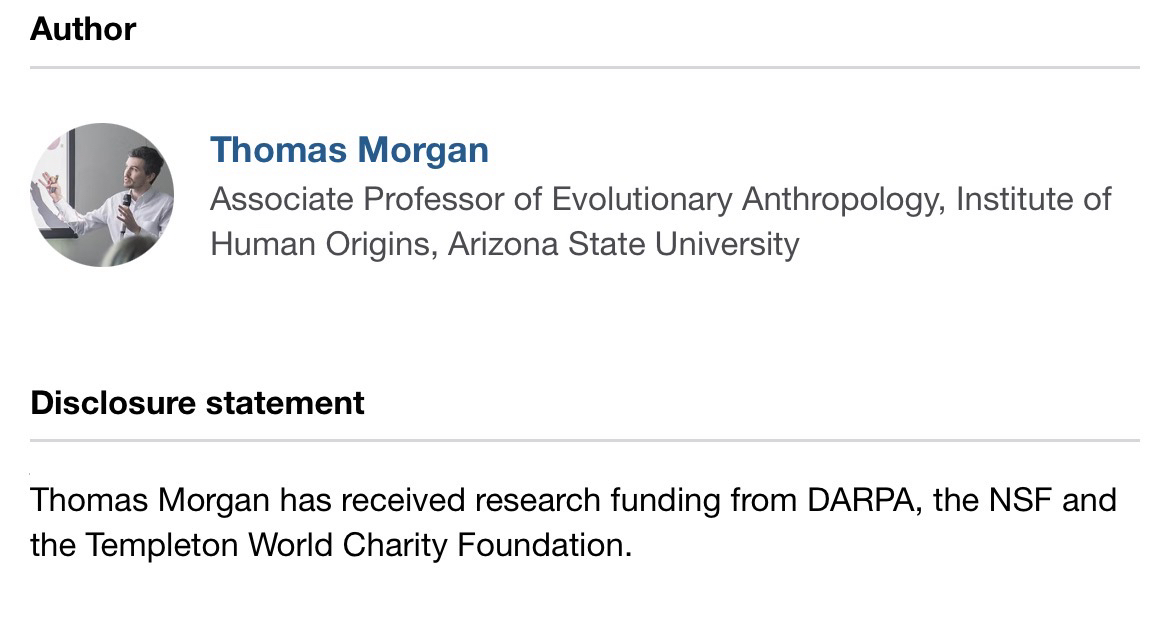Image resolution: width=1170 pixels, height=617 pixels.
Task: Click "Arizona State University" in the affiliation
Action: 623,244
